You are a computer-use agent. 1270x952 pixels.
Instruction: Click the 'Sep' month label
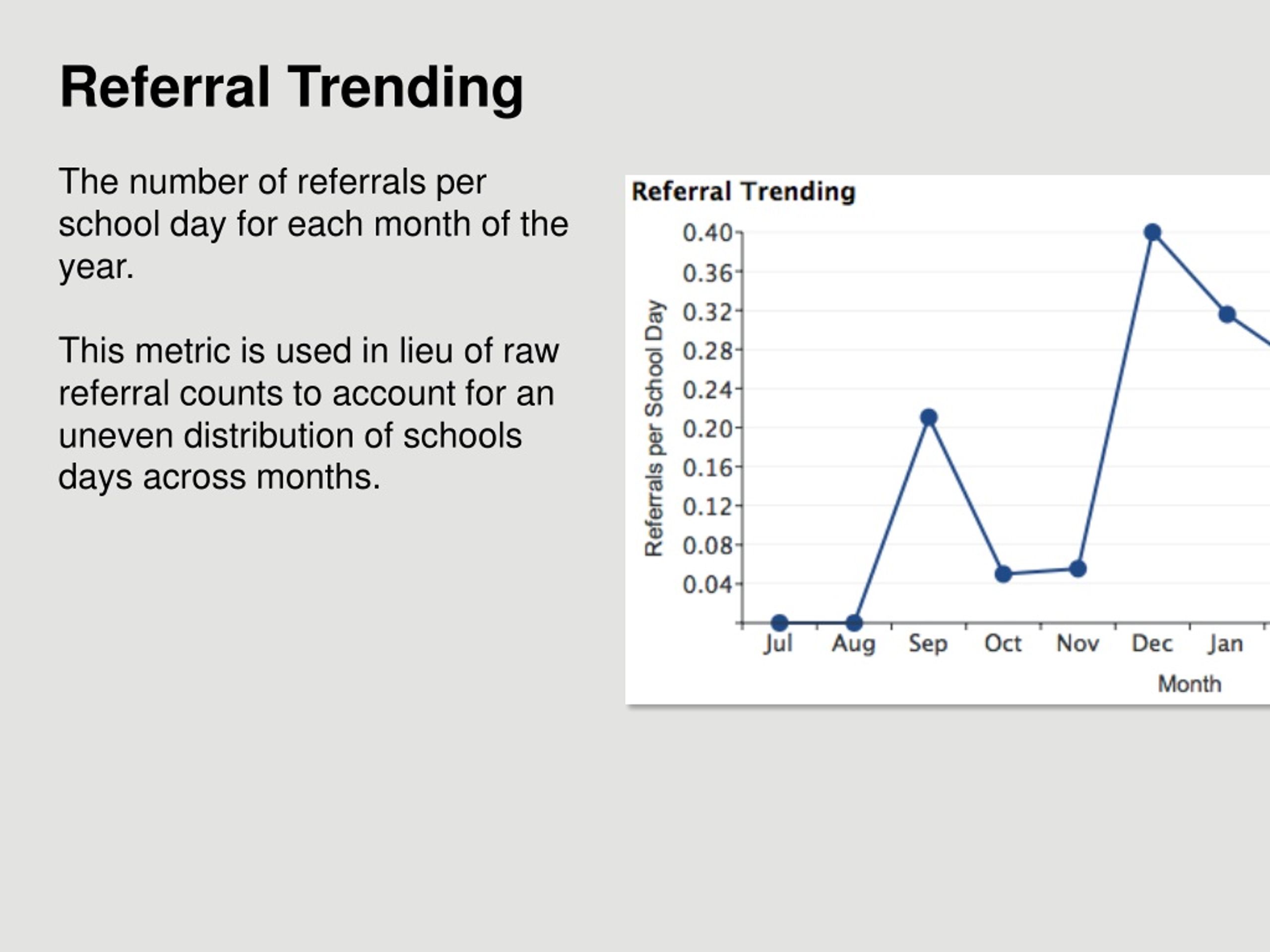(x=928, y=644)
